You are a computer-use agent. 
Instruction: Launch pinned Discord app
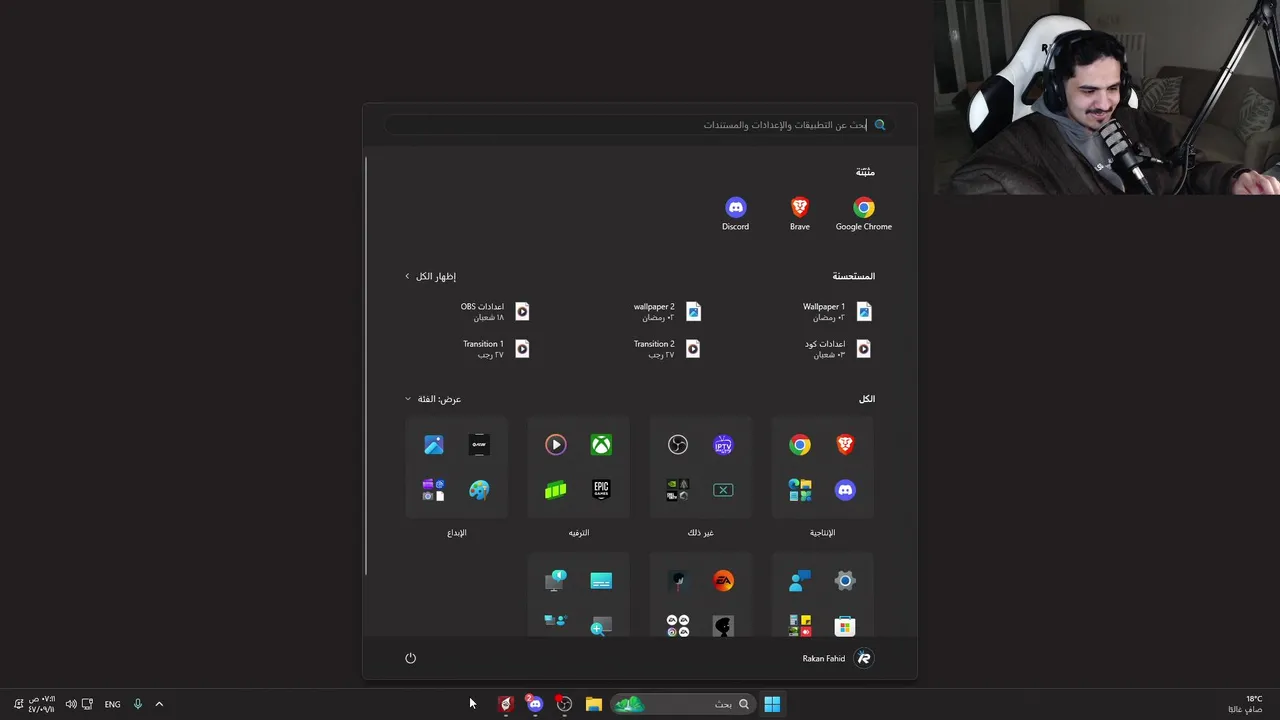[736, 213]
